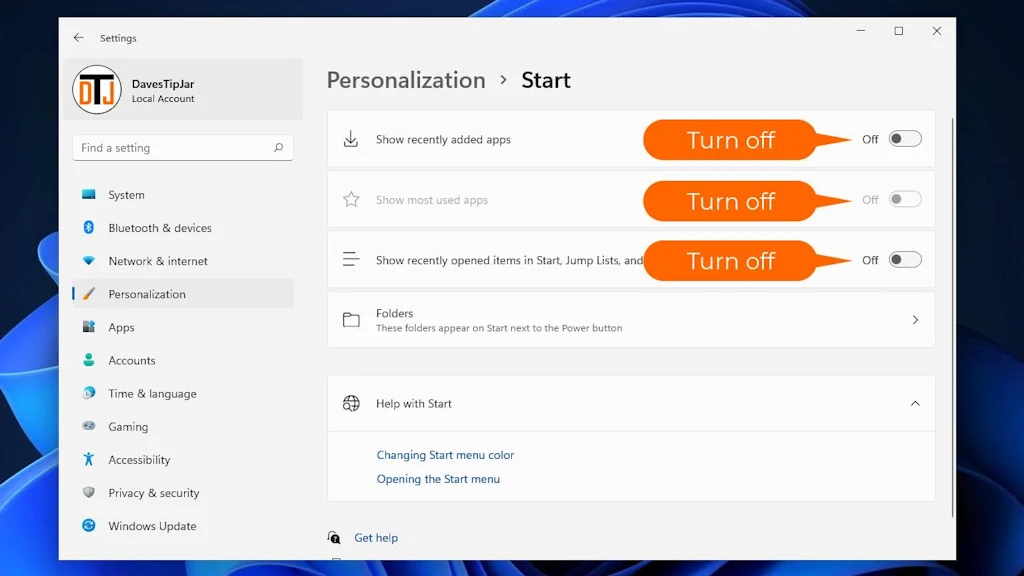Click the back arrow in Settings
The image size is (1024, 576).
coord(78,38)
